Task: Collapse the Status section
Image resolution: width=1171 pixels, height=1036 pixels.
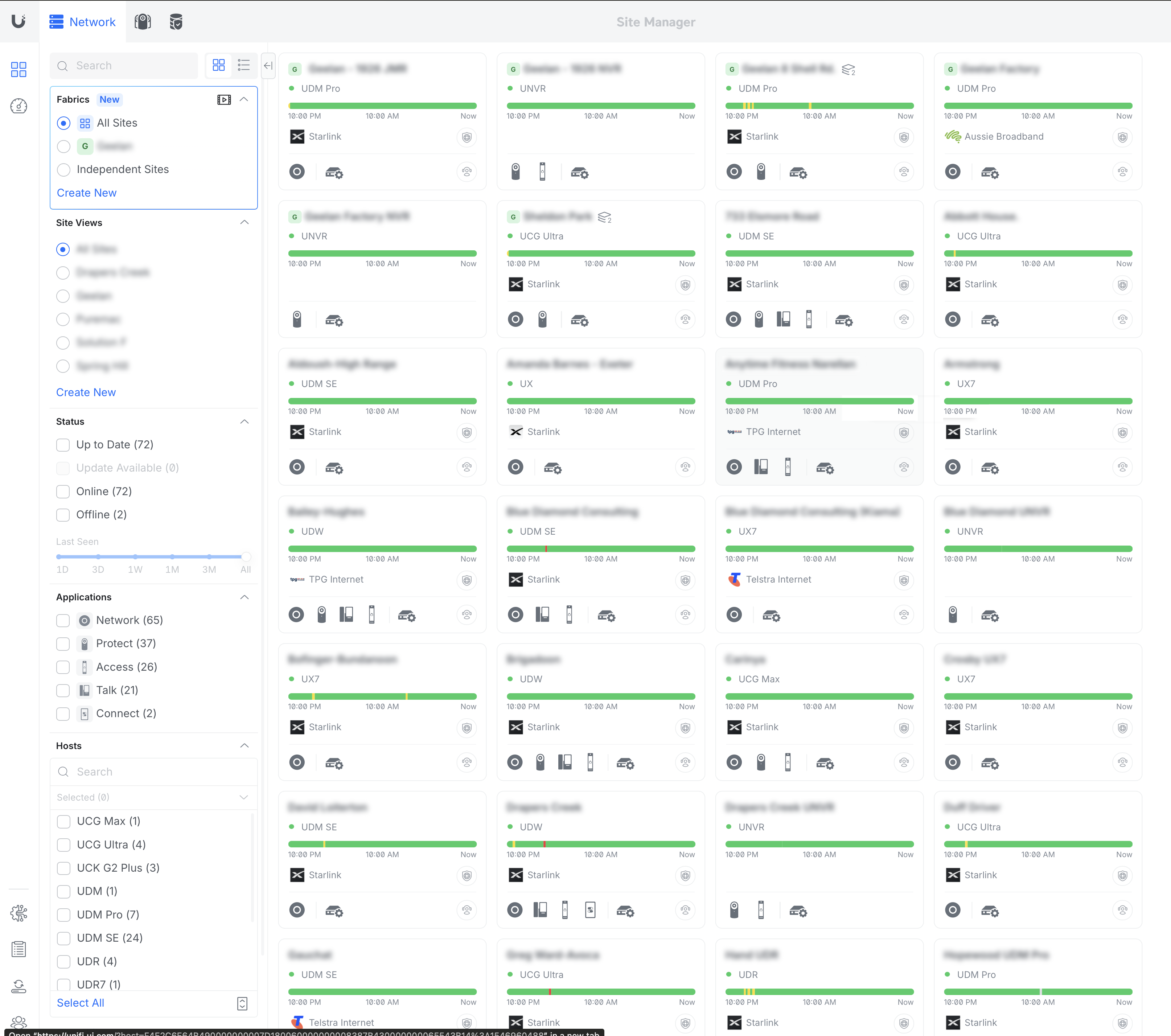Action: coord(244,422)
